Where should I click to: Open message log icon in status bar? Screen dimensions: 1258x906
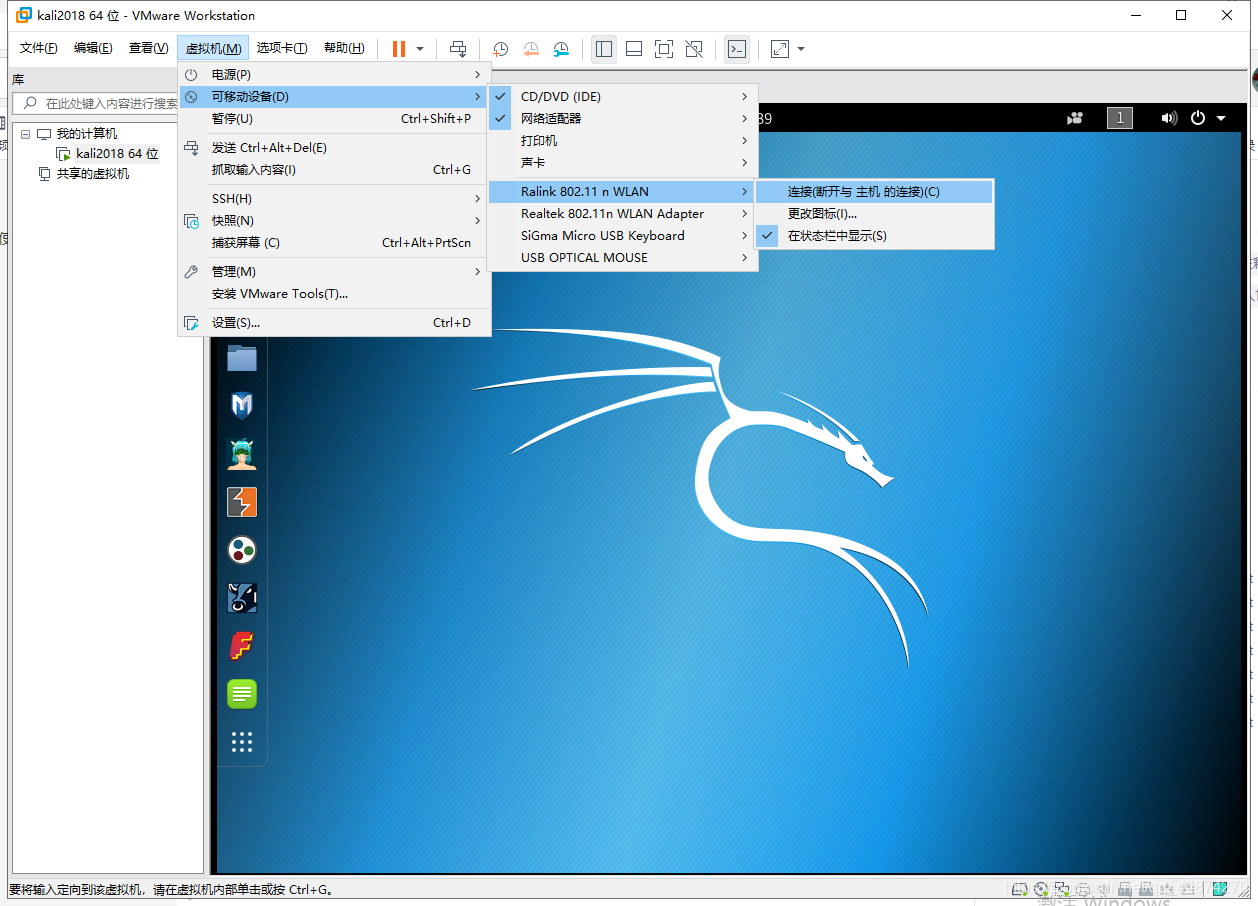pyautogui.click(x=1220, y=888)
